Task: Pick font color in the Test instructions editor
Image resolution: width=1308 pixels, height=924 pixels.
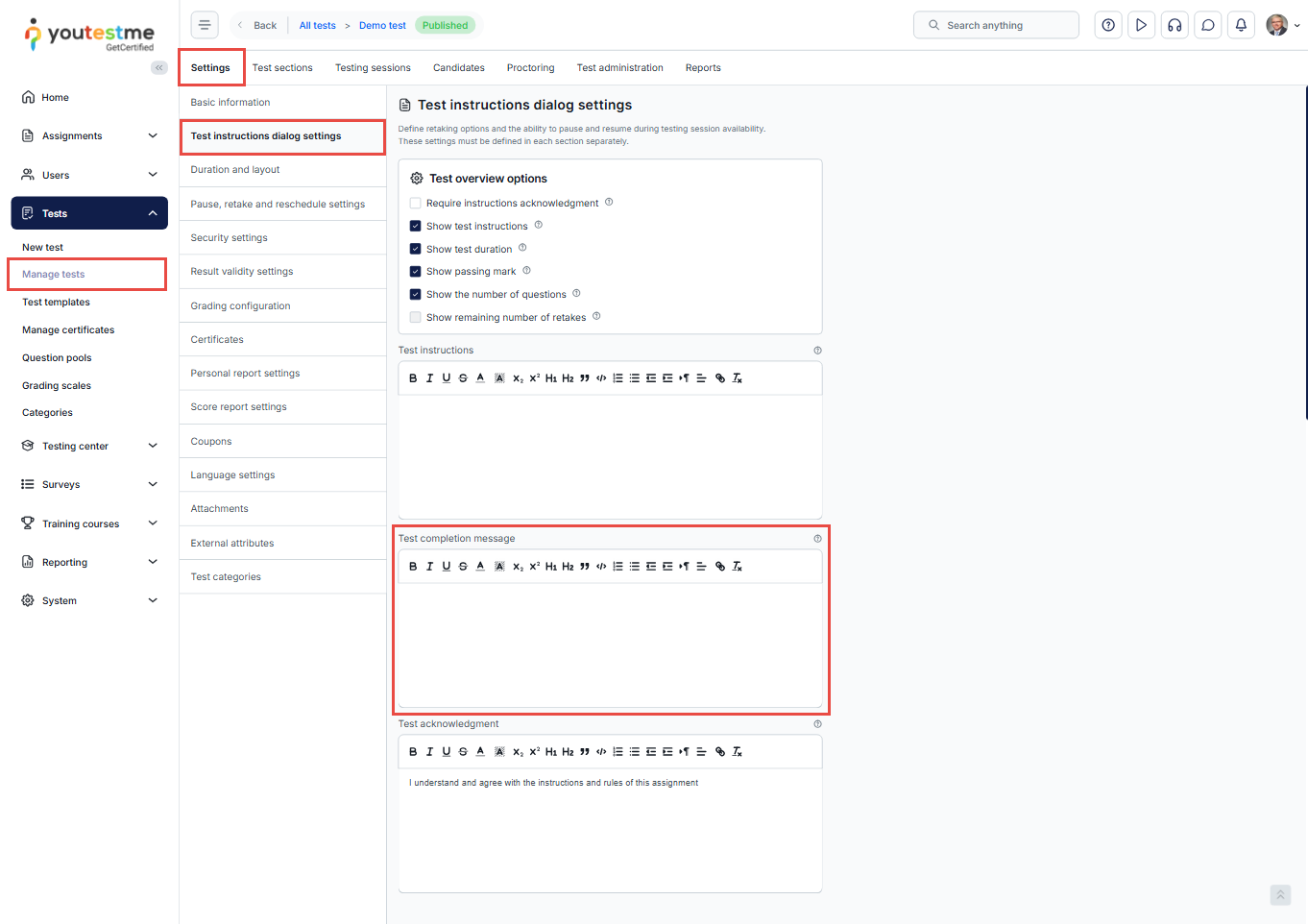Action: [480, 378]
